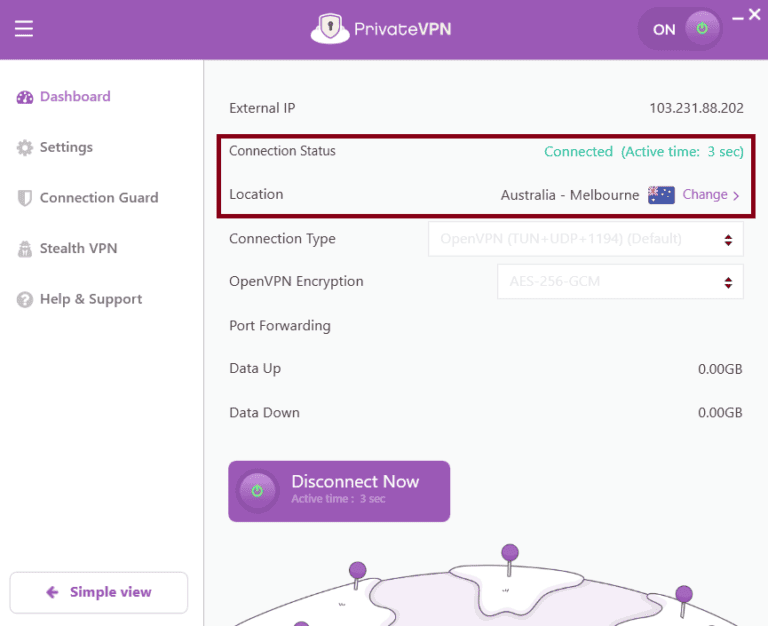The width and height of the screenshot is (768, 626).
Task: Click the Change chevron arrow
Action: click(x=736, y=196)
